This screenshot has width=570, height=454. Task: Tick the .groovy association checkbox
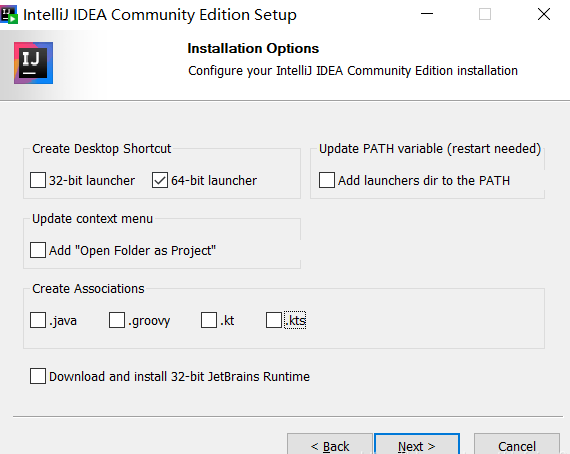coord(117,320)
